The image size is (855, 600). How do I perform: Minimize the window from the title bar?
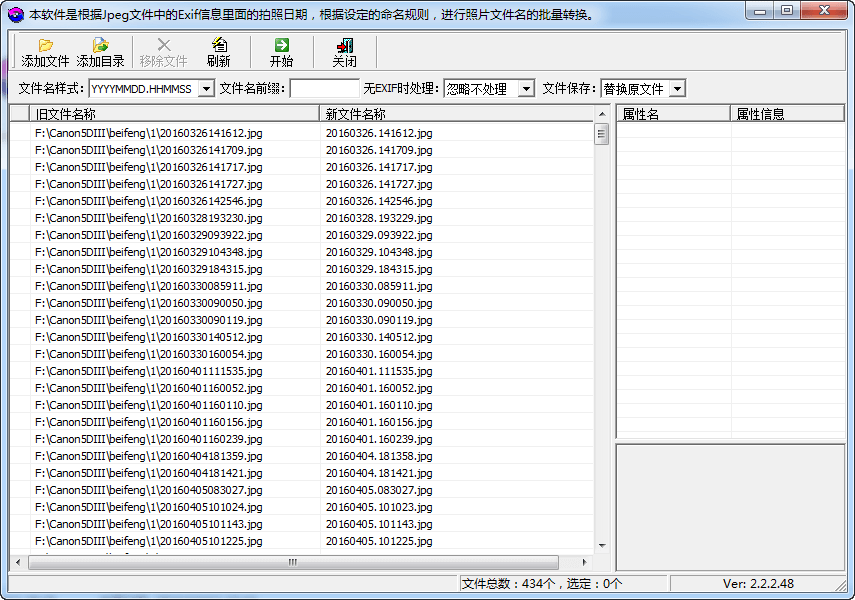(x=760, y=11)
